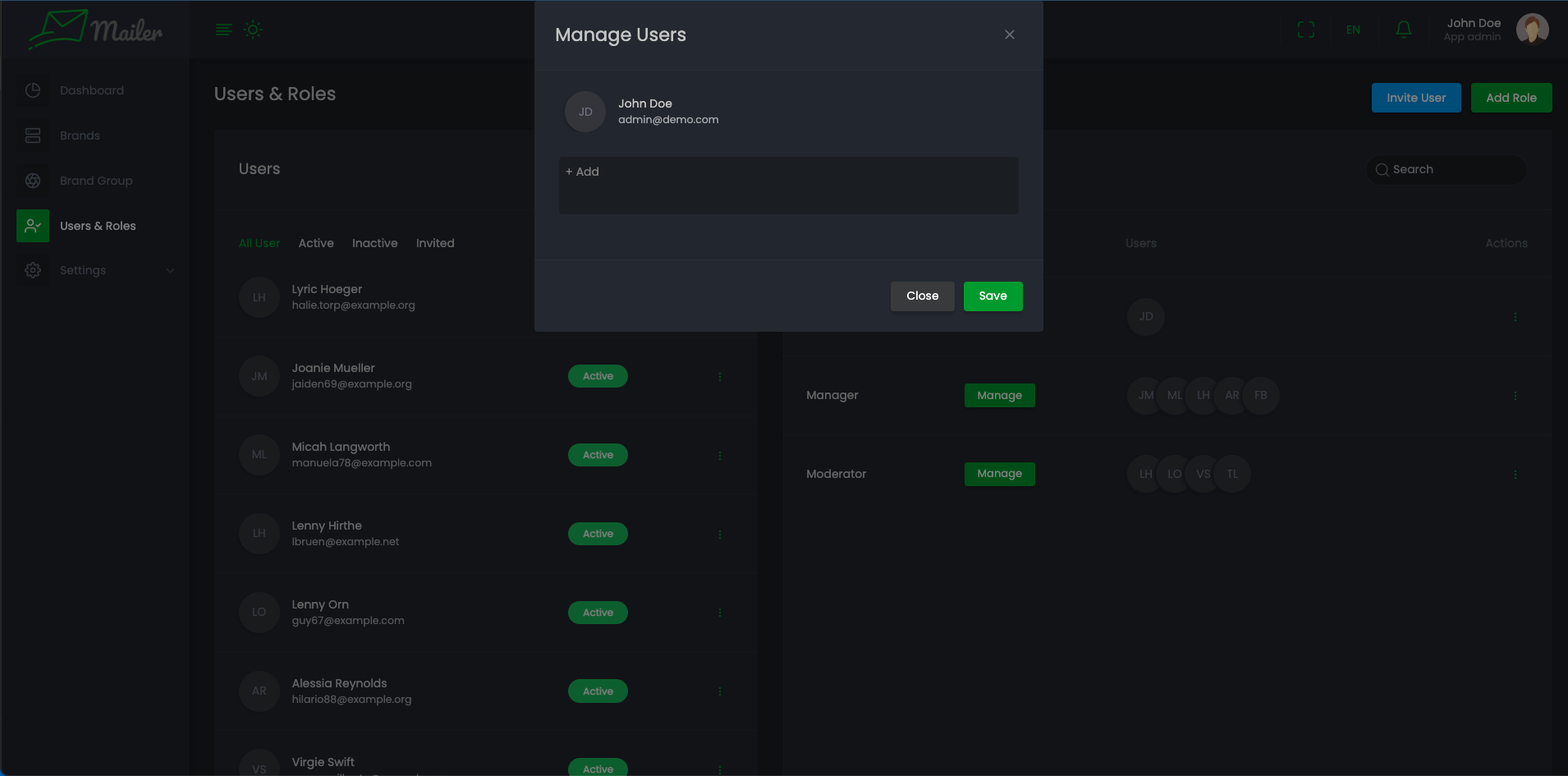Open Brand Group sidebar item

(x=96, y=181)
